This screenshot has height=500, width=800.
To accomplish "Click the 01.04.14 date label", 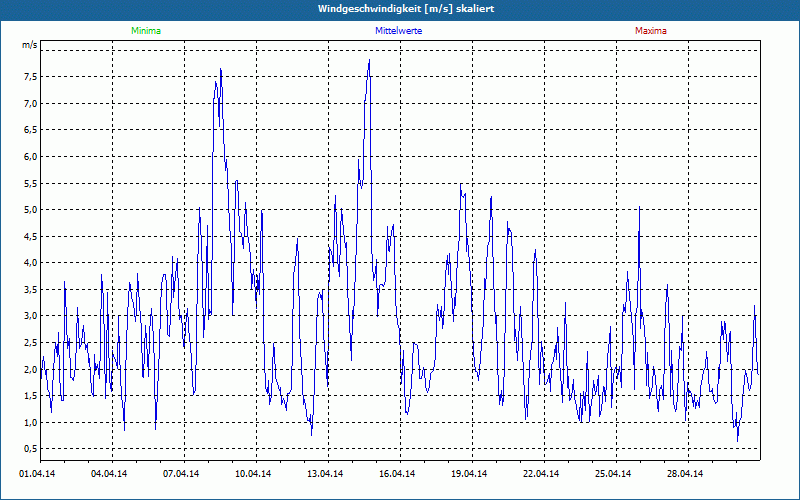I will tap(37, 474).
